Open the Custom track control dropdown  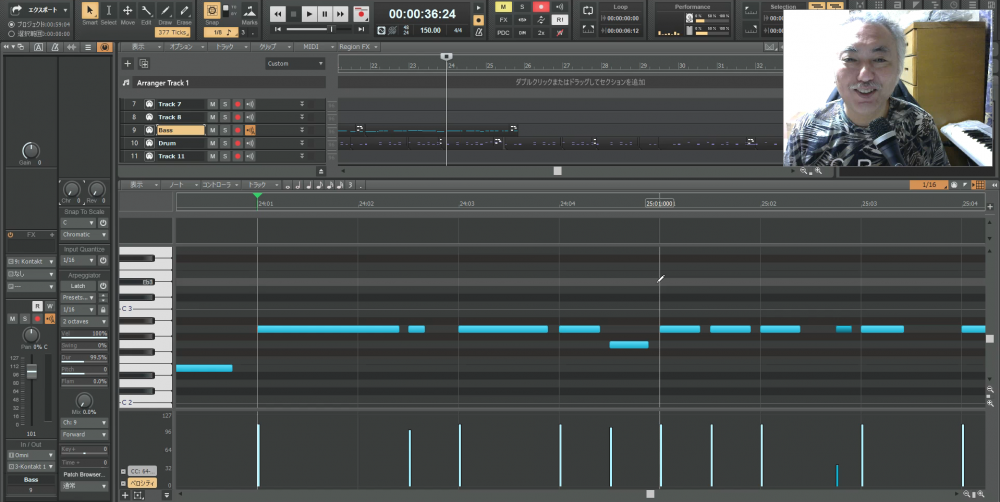[x=295, y=63]
